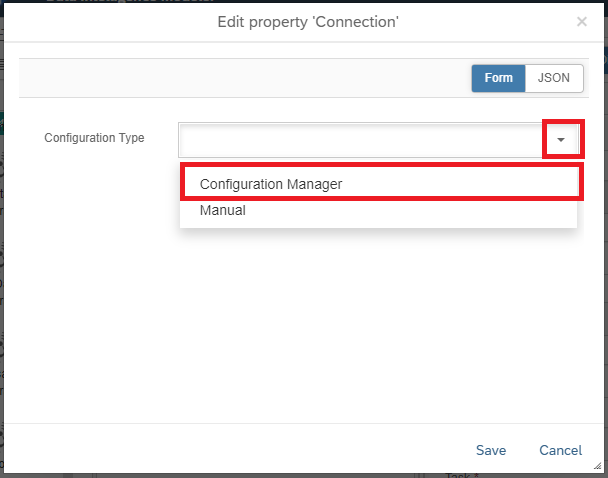This screenshot has height=478, width=608.
Task: Select Configuration Manager from the list
Action: 271,184
